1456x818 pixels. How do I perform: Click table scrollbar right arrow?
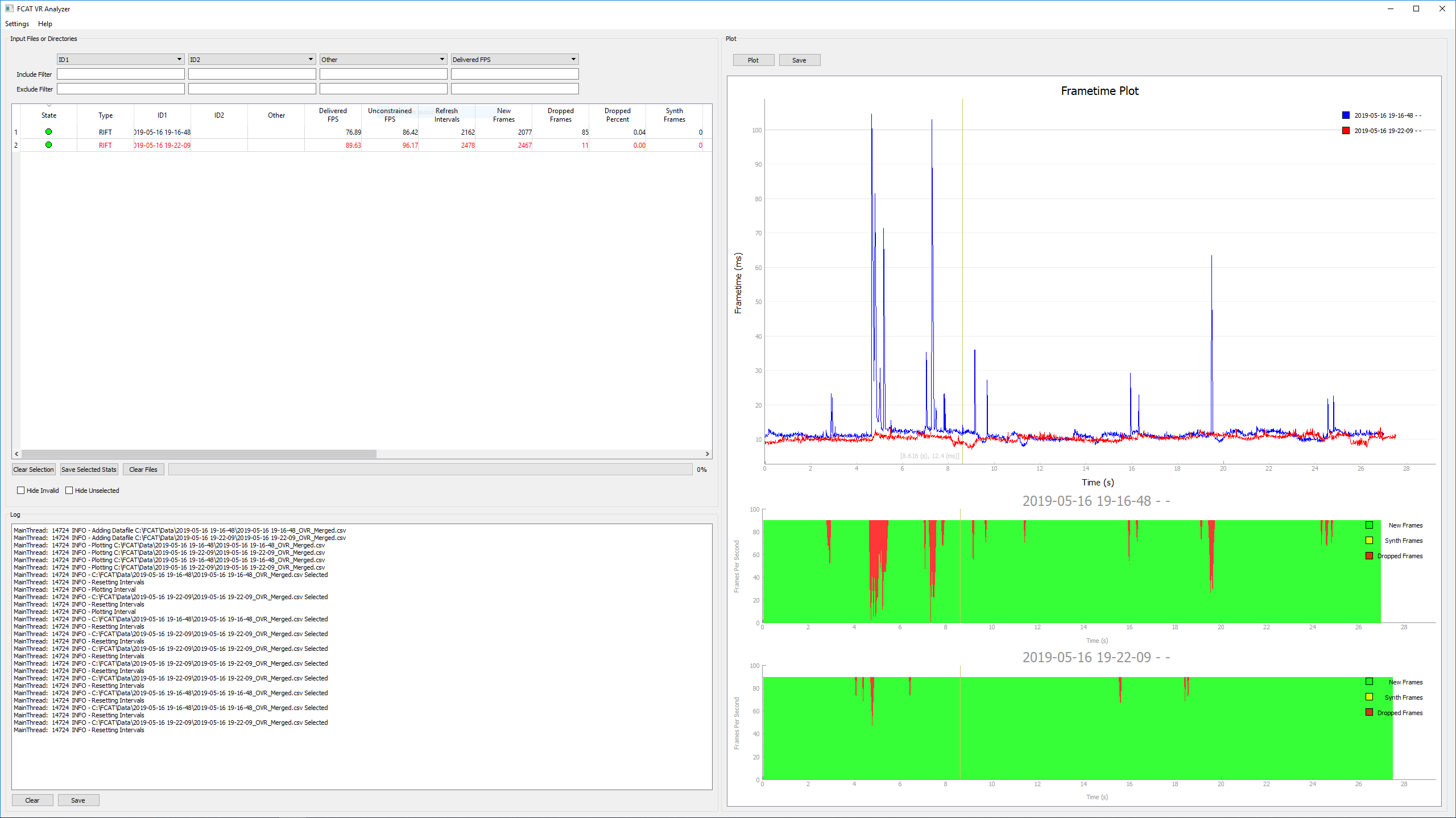[707, 454]
